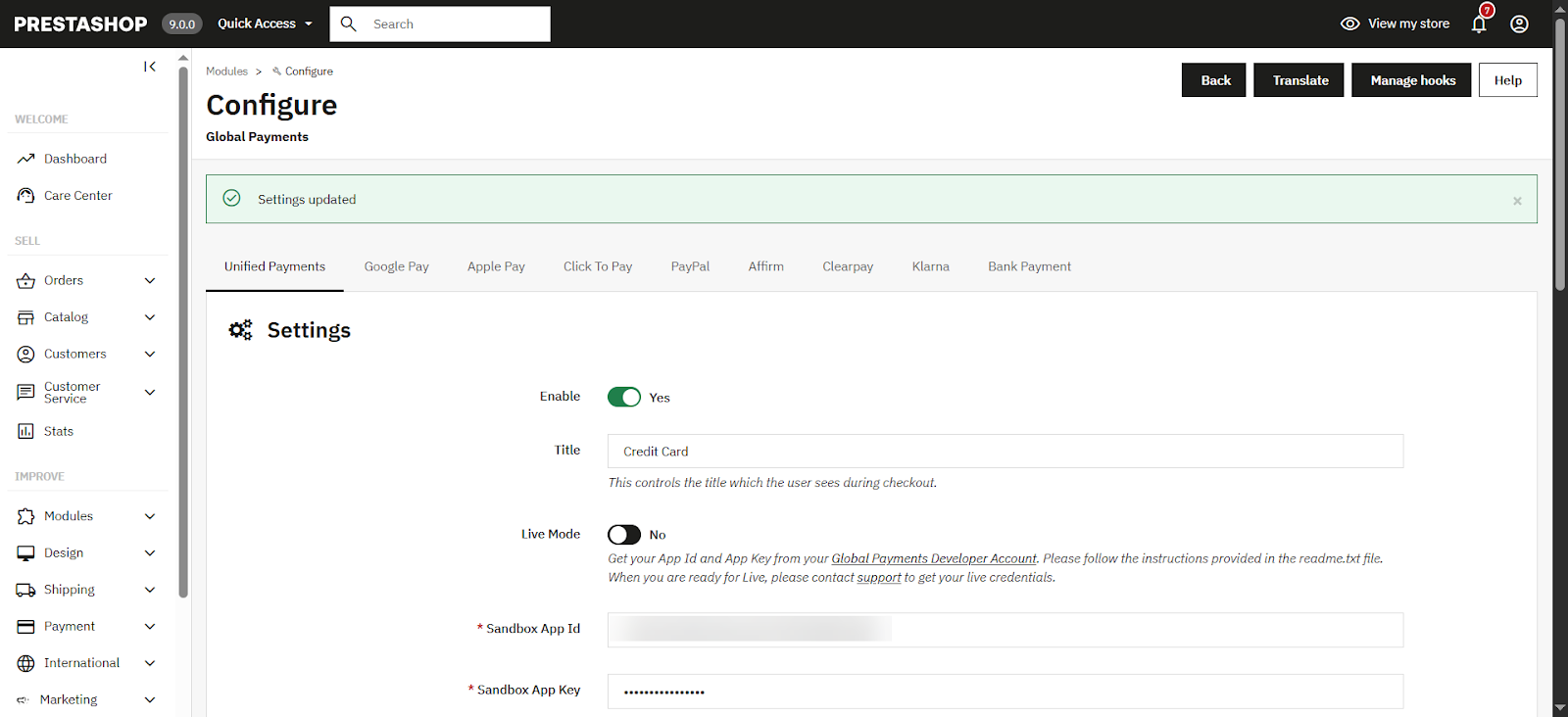The width and height of the screenshot is (1568, 717).
Task: Click the Design monitor icon
Action: tap(25, 553)
